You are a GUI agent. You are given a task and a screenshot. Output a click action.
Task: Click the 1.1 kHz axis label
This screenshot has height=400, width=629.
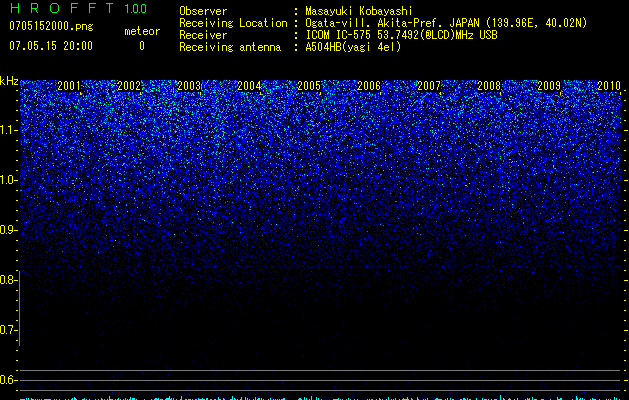8,130
